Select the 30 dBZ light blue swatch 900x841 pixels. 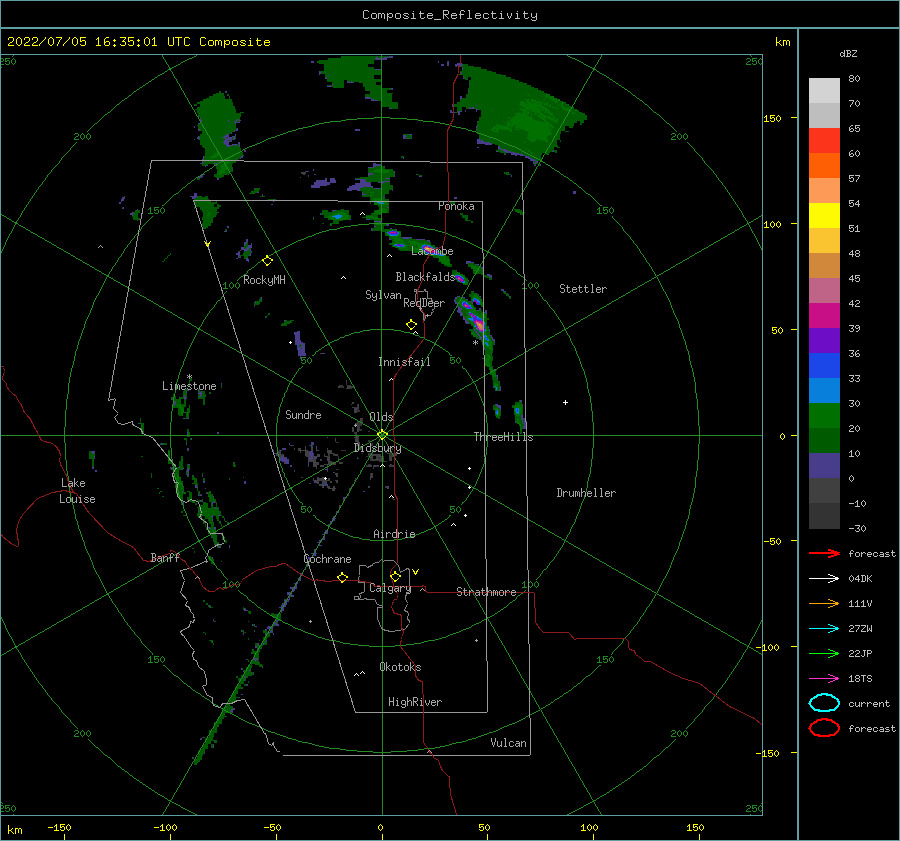click(824, 390)
